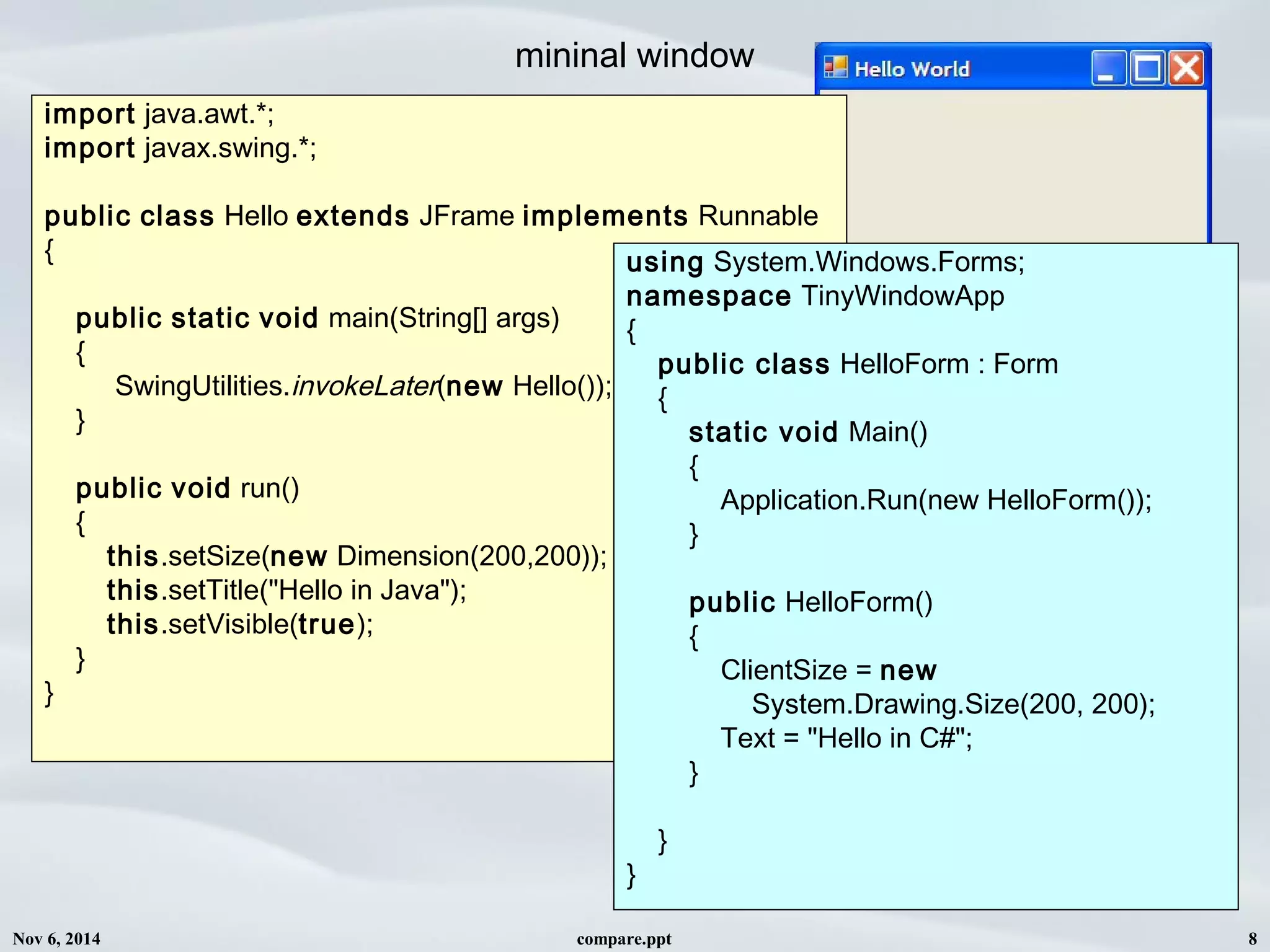Click the Text = "Hello in C#" line

(846, 738)
